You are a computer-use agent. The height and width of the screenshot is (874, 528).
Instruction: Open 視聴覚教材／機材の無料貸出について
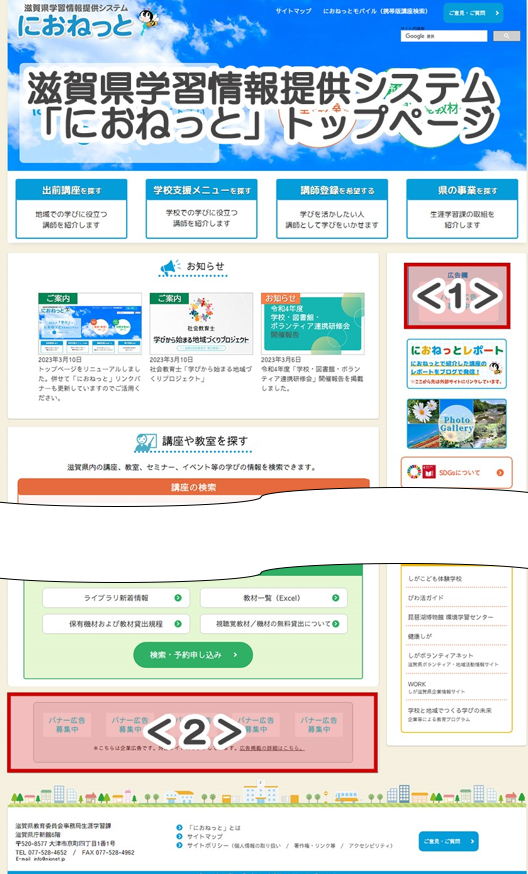(273, 624)
